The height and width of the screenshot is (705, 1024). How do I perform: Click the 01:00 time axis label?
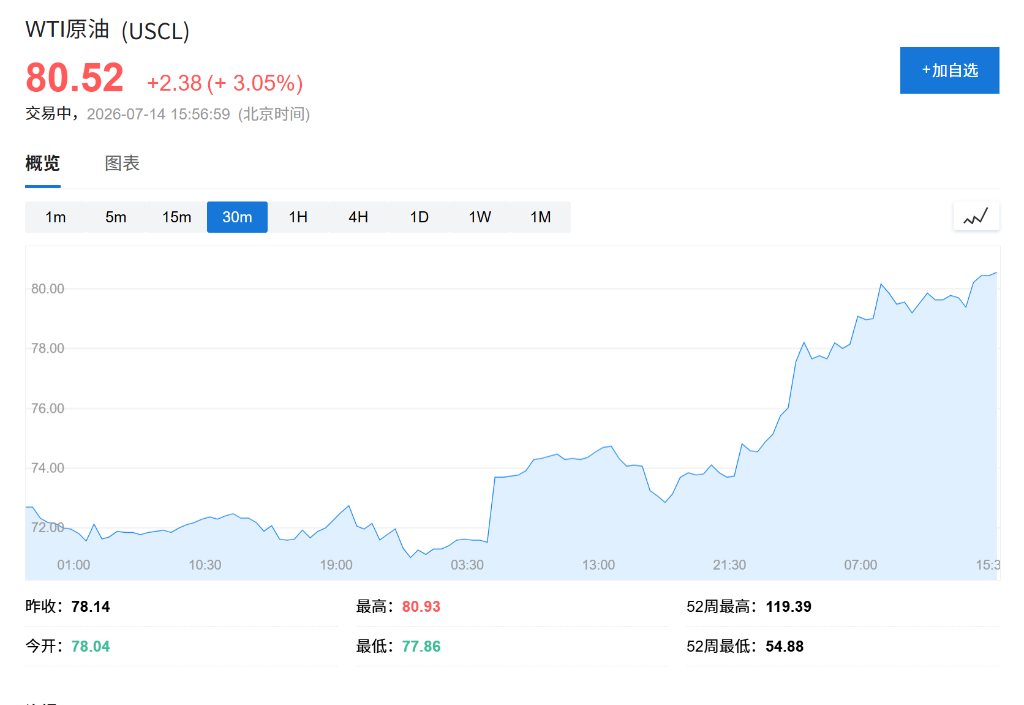(73, 565)
